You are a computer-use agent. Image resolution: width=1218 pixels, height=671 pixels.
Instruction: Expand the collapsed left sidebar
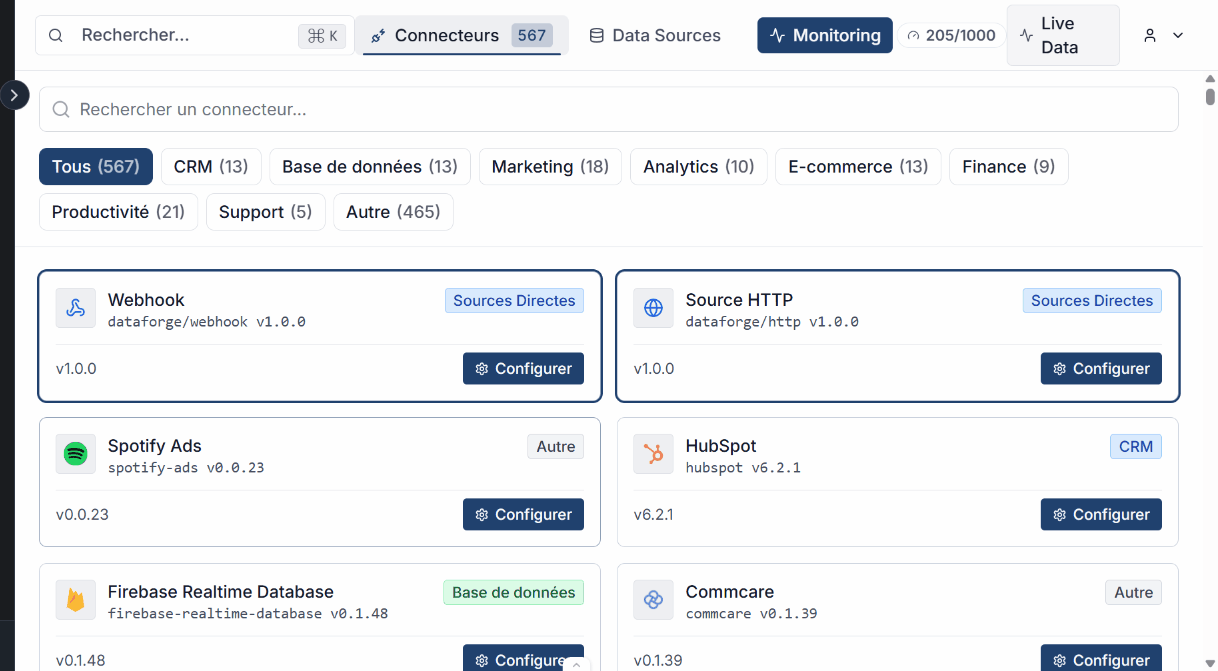pyautogui.click(x=14, y=94)
